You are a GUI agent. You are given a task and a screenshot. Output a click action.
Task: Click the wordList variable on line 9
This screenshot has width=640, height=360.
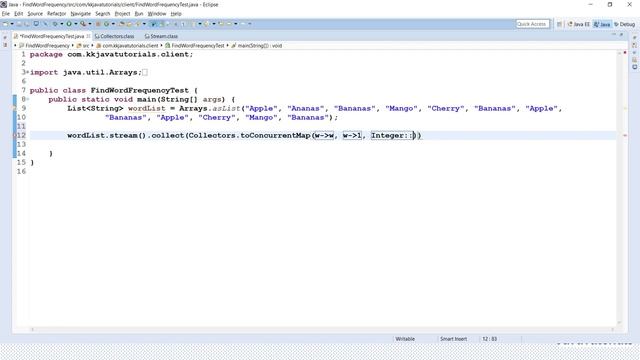point(147,108)
